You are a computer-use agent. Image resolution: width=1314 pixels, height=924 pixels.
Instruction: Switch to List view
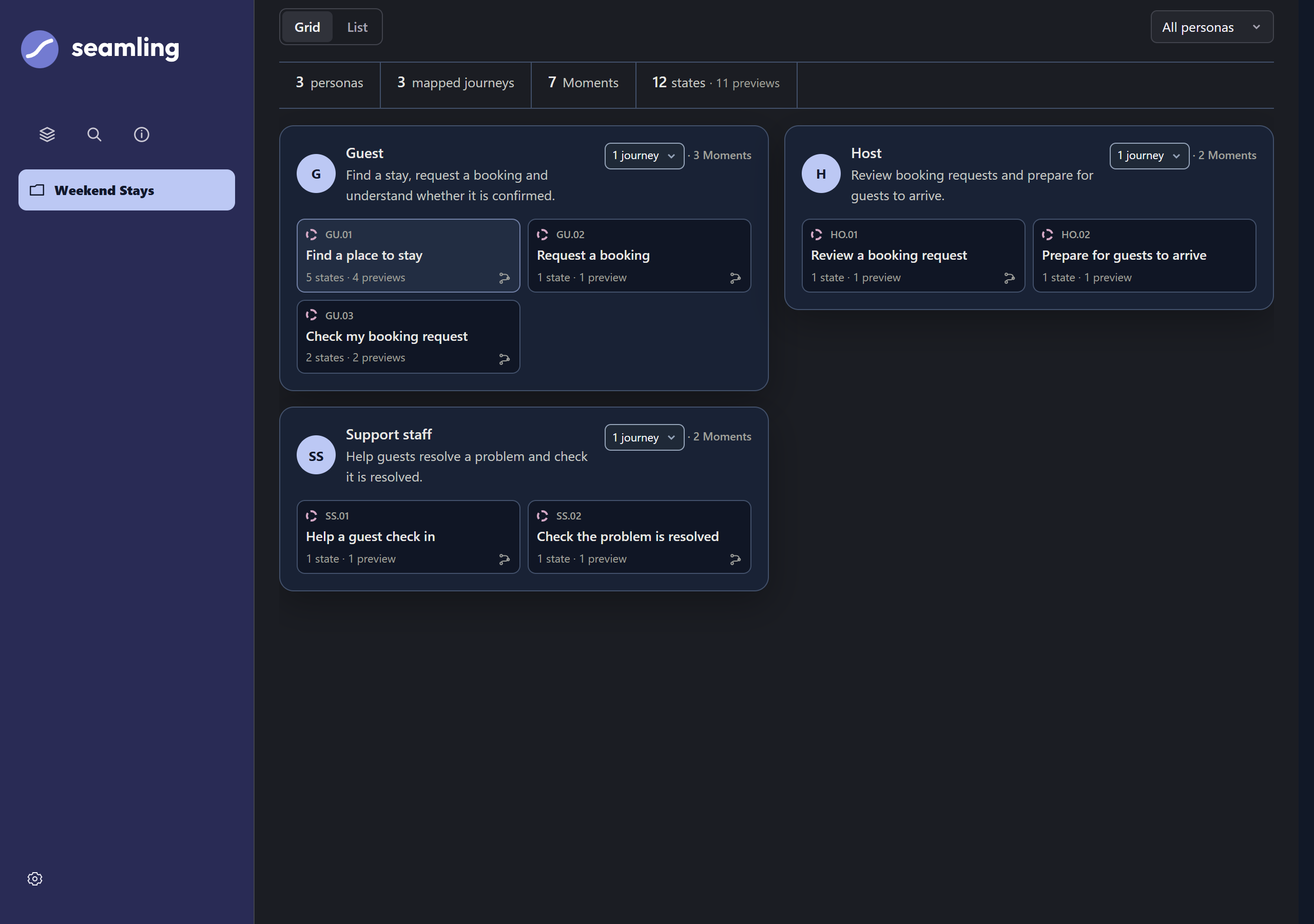(x=357, y=27)
